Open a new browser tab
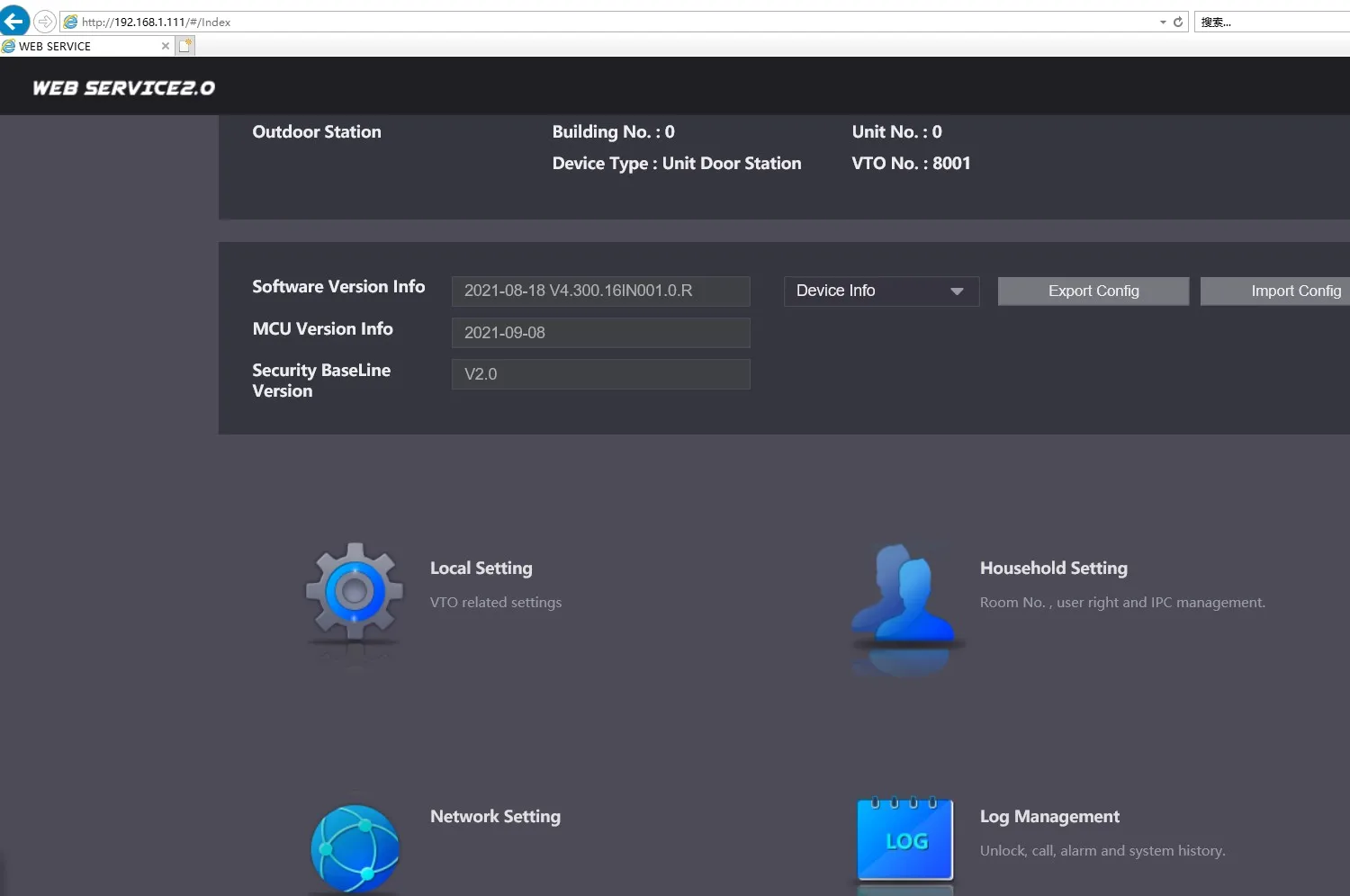 click(185, 46)
